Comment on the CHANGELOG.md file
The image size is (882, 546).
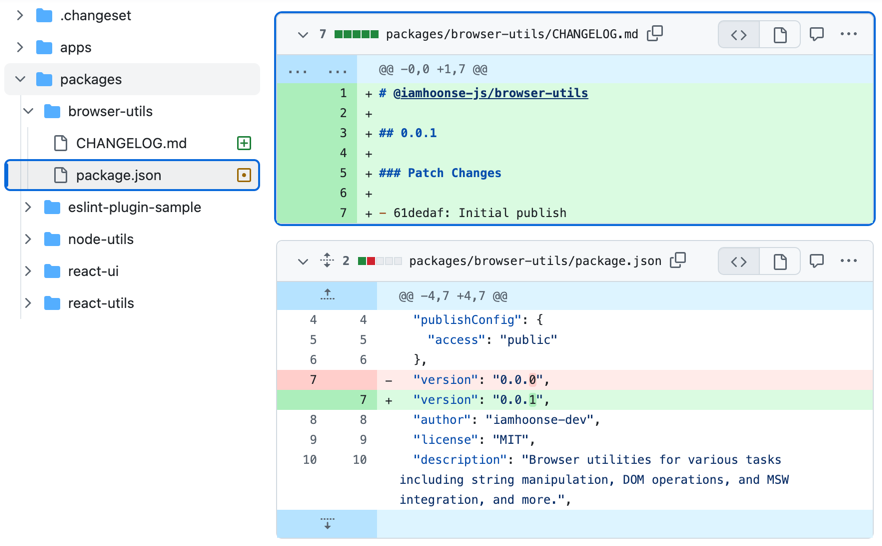(817, 34)
